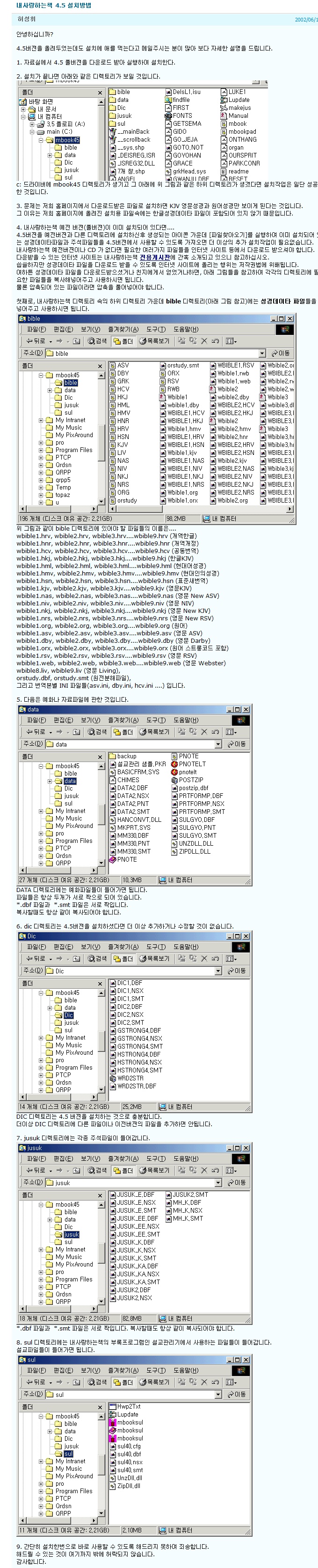This screenshot has height=1568, width=318.
Task: Open the 도움말(H) menu in sul window
Action: (x=186, y=1370)
